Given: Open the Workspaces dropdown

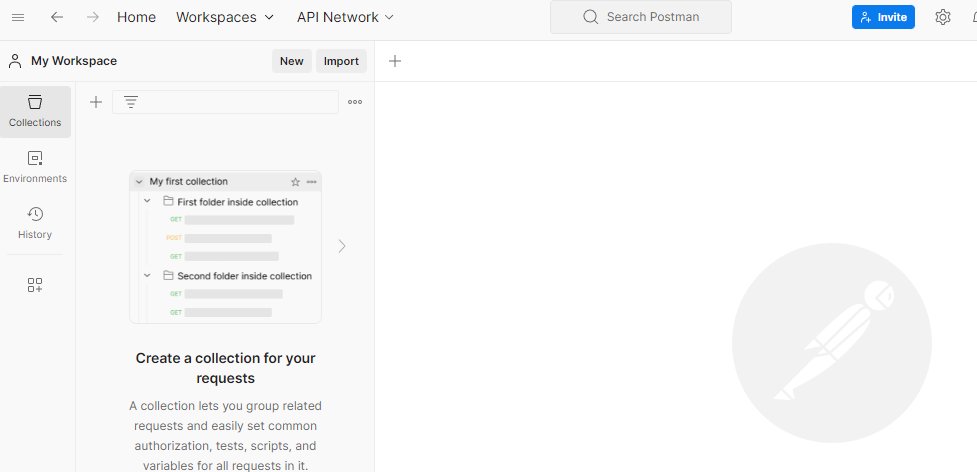Looking at the screenshot, I should coord(225,17).
